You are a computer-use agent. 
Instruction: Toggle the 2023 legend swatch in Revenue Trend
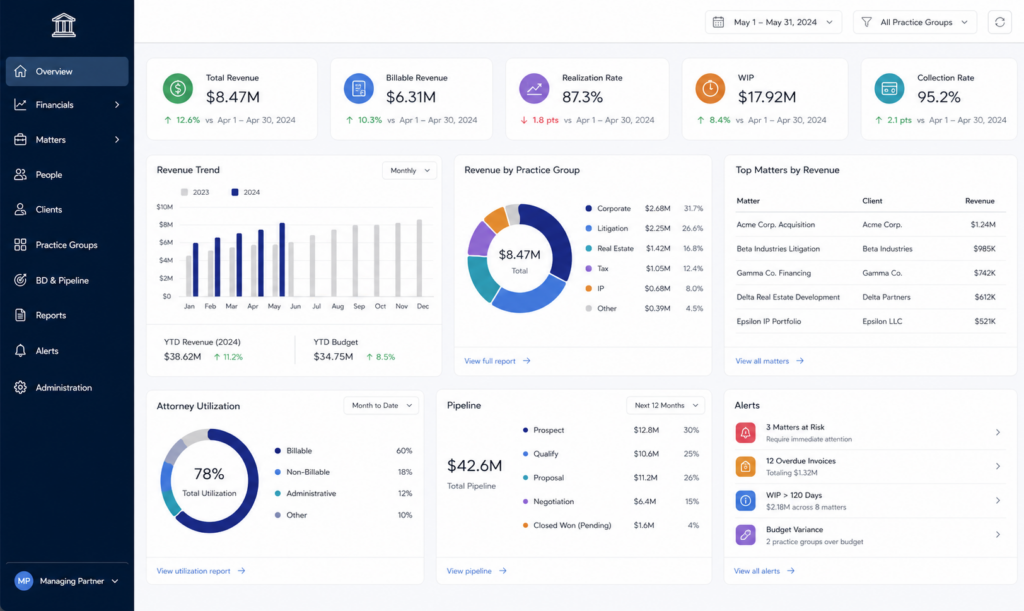coord(184,192)
